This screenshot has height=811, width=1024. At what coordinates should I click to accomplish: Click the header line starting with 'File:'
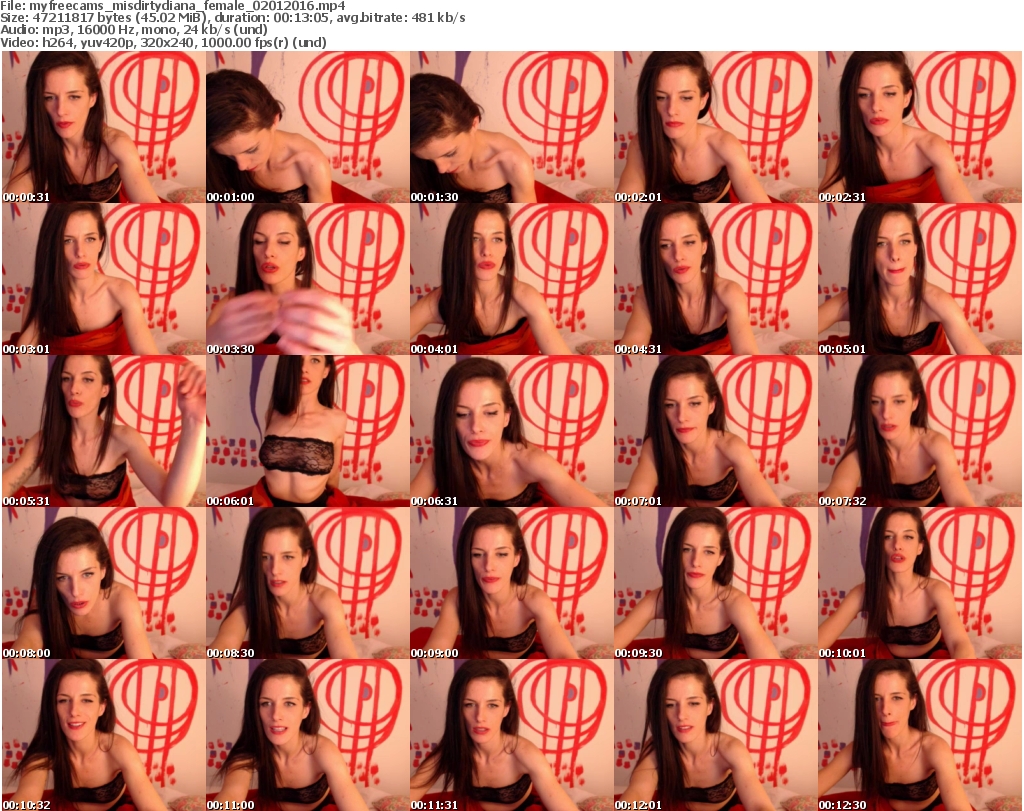pyautogui.click(x=173, y=6)
